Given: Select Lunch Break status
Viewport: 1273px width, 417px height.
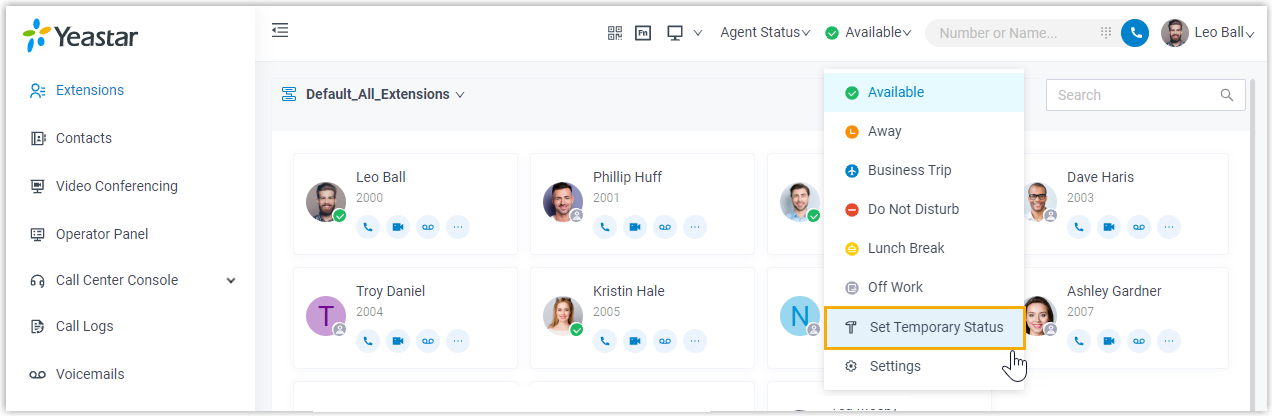Looking at the screenshot, I should (x=924, y=248).
